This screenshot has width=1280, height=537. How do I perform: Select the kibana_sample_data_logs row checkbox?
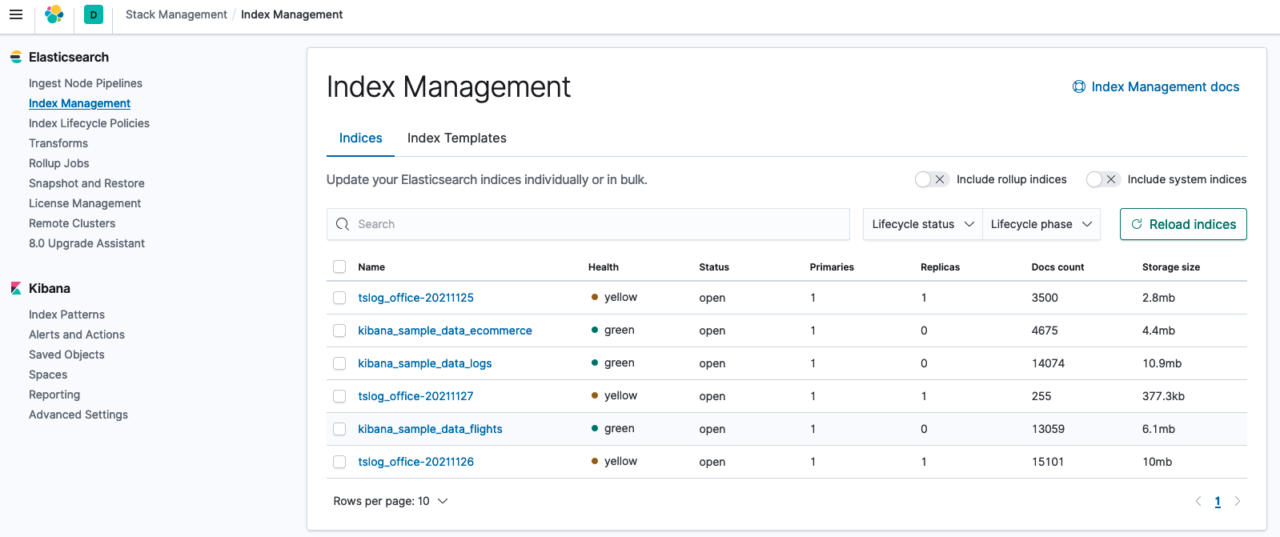pos(339,363)
